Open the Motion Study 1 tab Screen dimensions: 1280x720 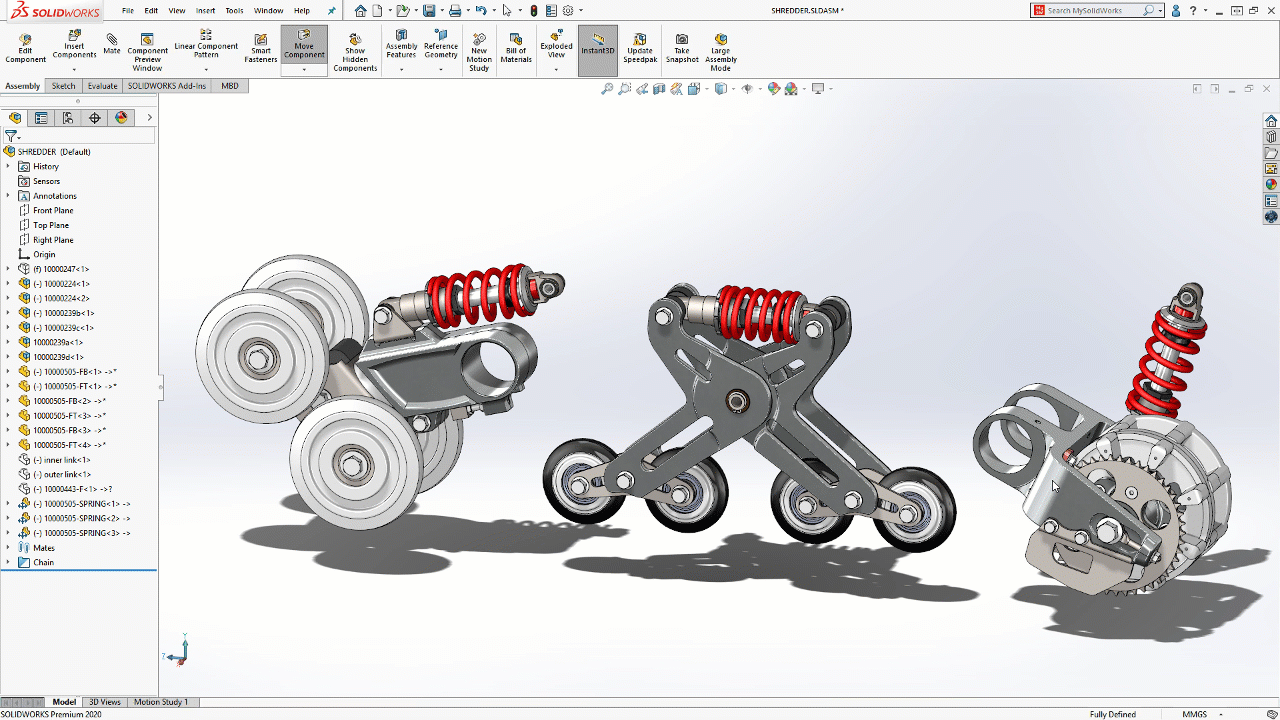pyautogui.click(x=160, y=702)
